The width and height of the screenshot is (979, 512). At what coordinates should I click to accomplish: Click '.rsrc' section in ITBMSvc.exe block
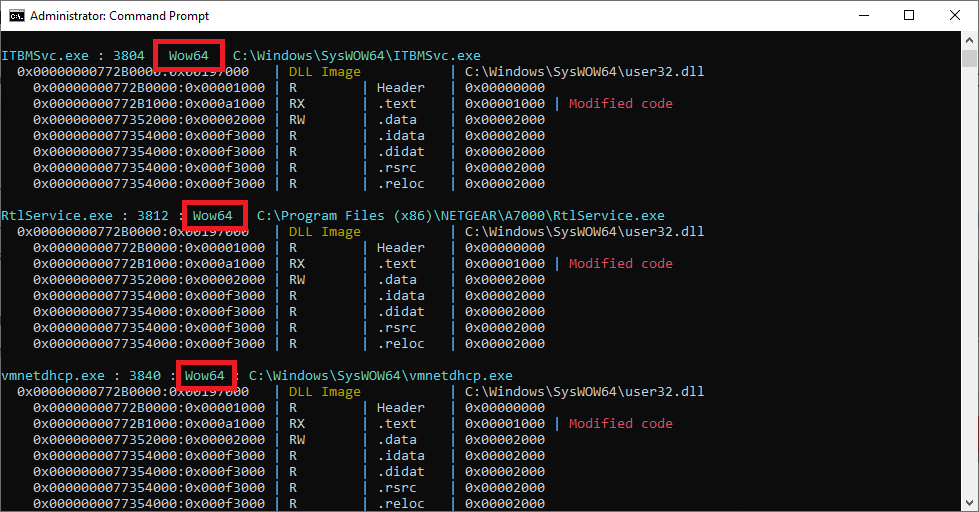click(x=396, y=167)
